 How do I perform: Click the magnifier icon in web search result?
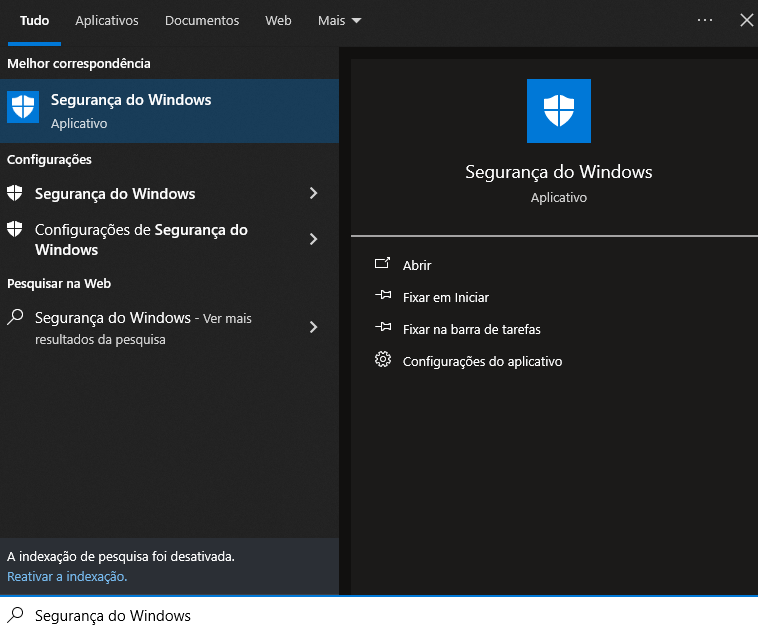[x=15, y=318]
